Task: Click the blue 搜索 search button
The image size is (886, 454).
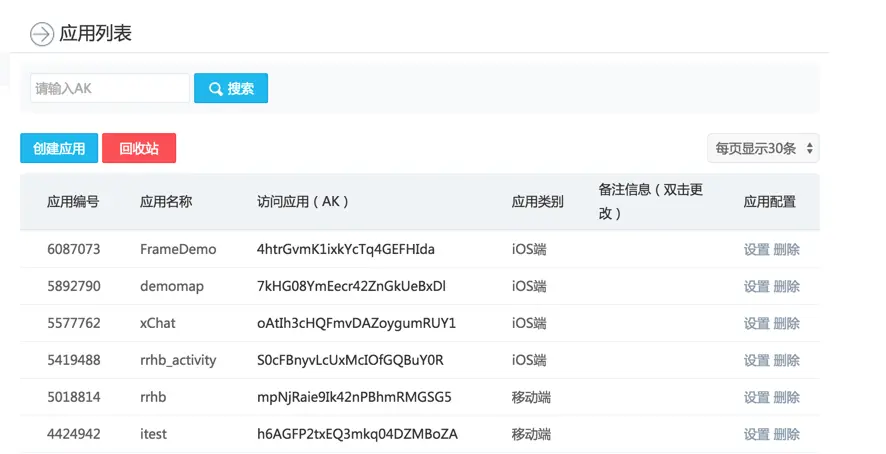Action: tap(231, 88)
